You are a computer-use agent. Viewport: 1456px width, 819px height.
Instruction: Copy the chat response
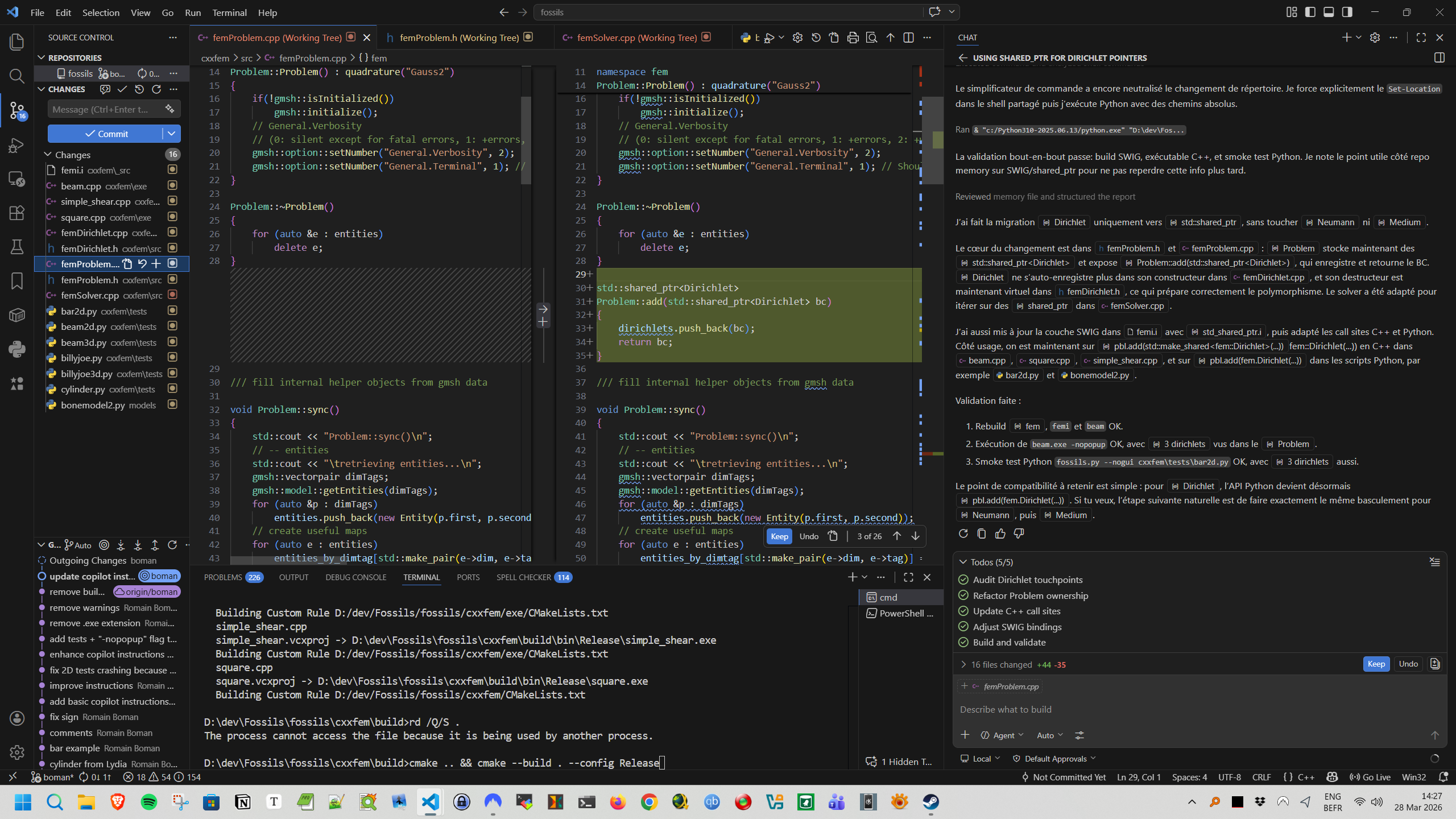[x=982, y=533]
